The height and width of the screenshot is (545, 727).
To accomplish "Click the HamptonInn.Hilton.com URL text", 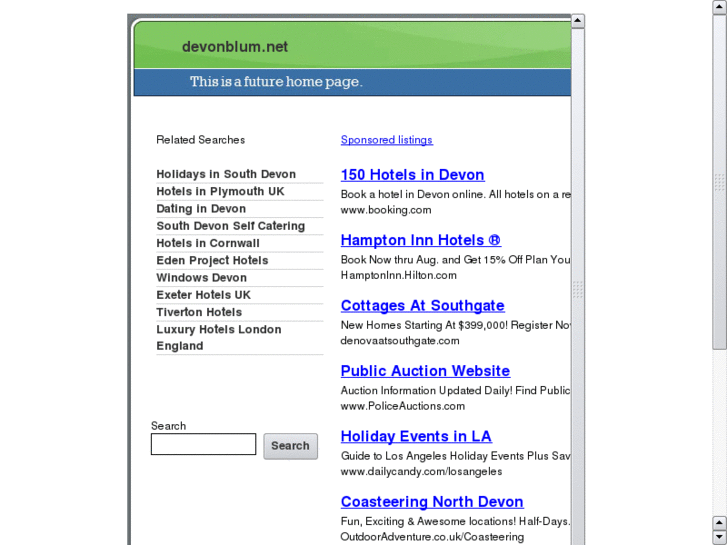I will coord(398,276).
